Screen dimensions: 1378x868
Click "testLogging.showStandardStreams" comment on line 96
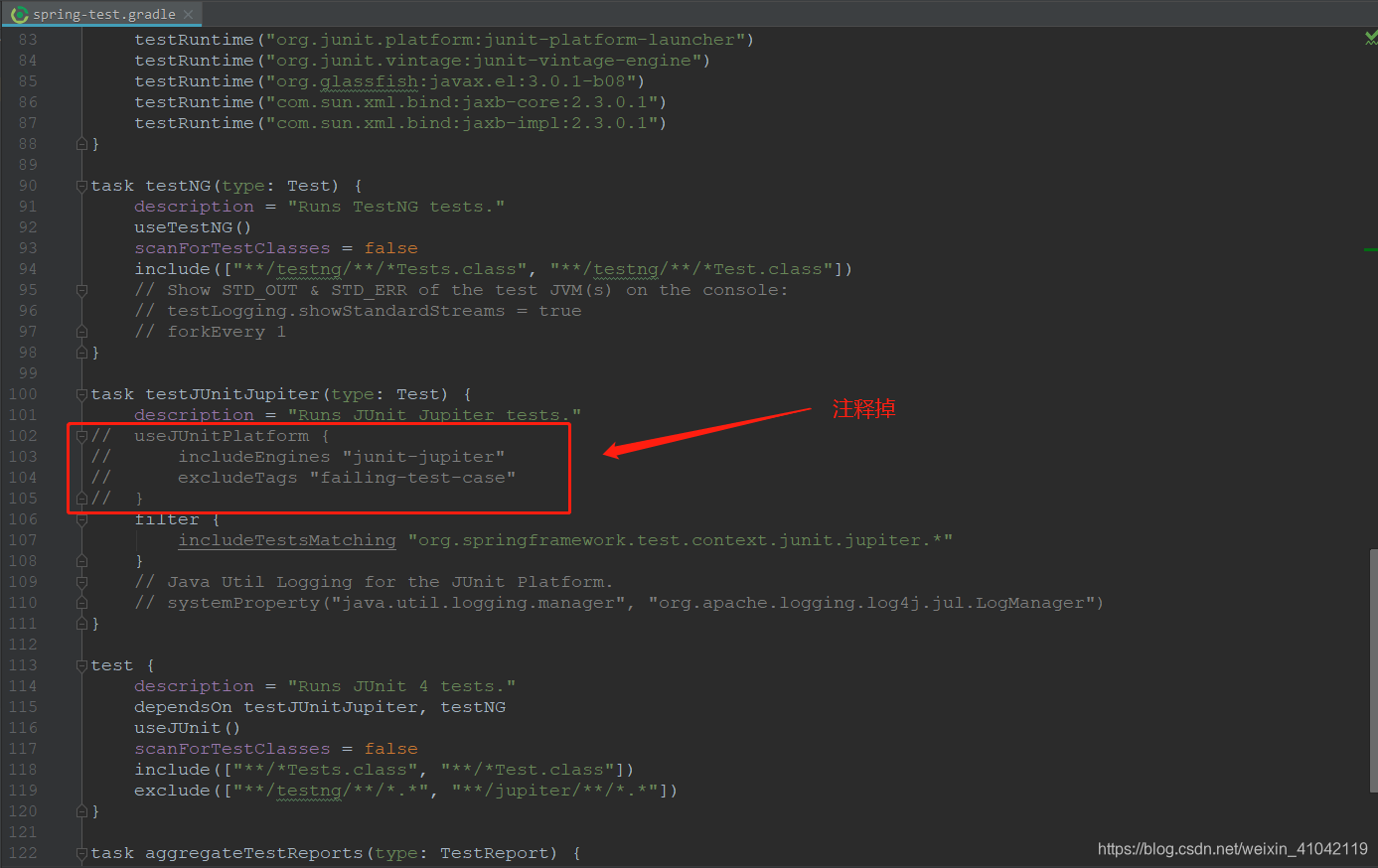[336, 311]
